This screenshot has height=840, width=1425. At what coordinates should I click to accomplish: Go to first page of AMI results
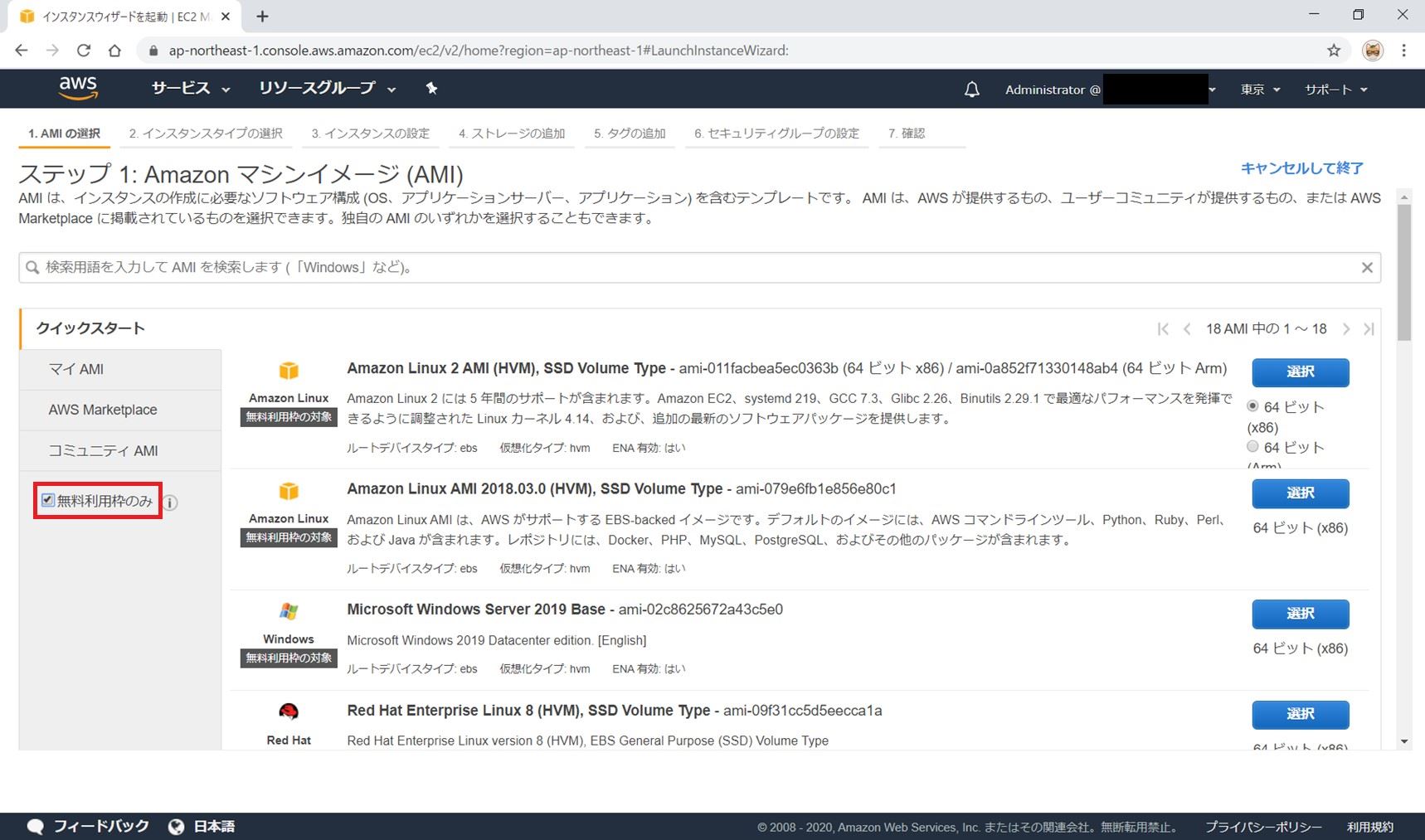coord(1163,329)
